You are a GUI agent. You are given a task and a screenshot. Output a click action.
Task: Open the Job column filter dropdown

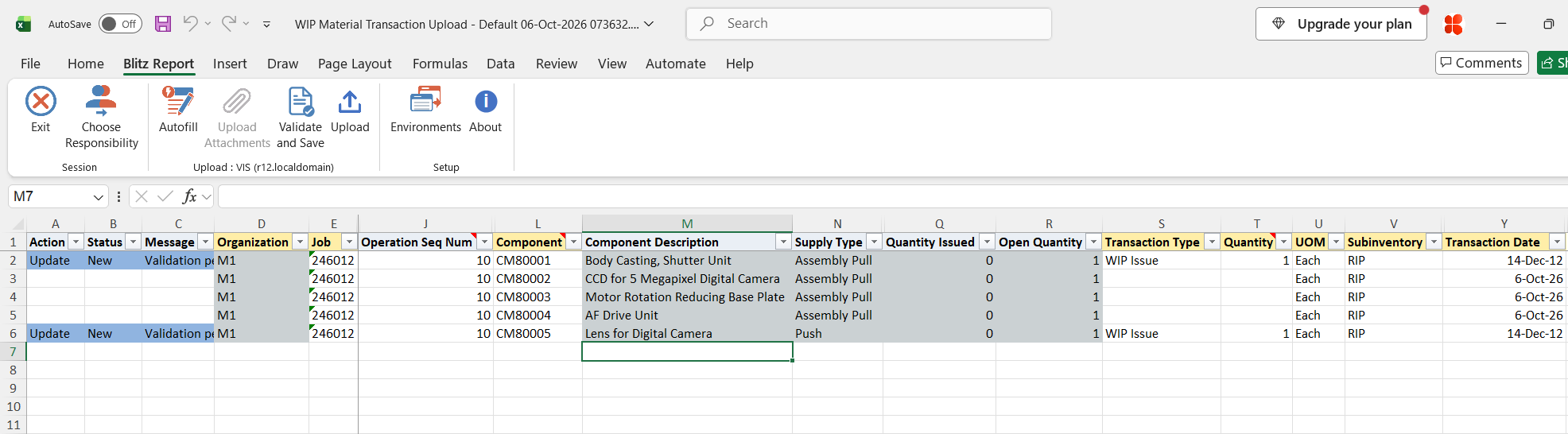coord(349,242)
